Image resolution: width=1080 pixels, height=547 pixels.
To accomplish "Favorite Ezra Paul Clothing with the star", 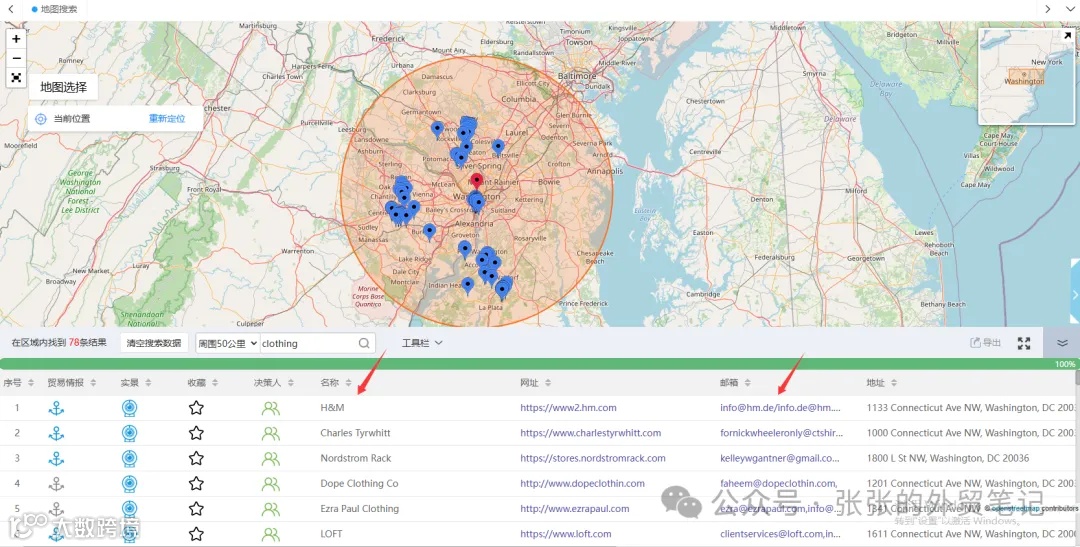I will point(196,508).
